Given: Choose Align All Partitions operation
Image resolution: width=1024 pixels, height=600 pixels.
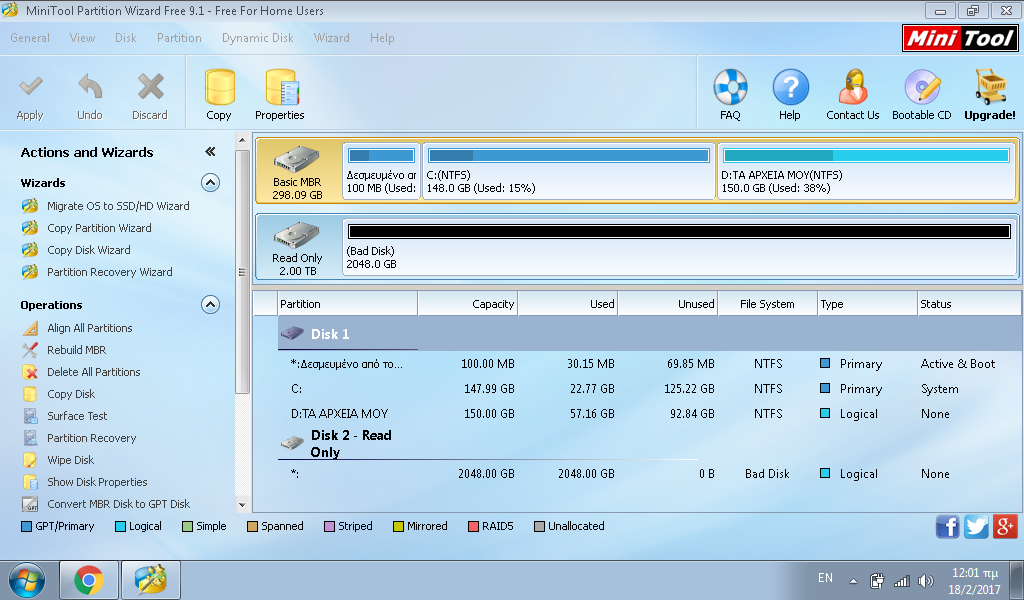Looking at the screenshot, I should point(89,328).
